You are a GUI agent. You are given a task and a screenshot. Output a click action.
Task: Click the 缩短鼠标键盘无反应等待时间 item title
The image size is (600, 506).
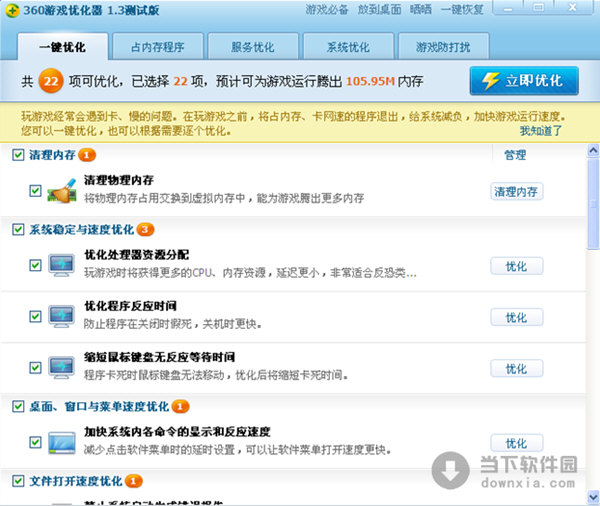pyautogui.click(x=160, y=357)
